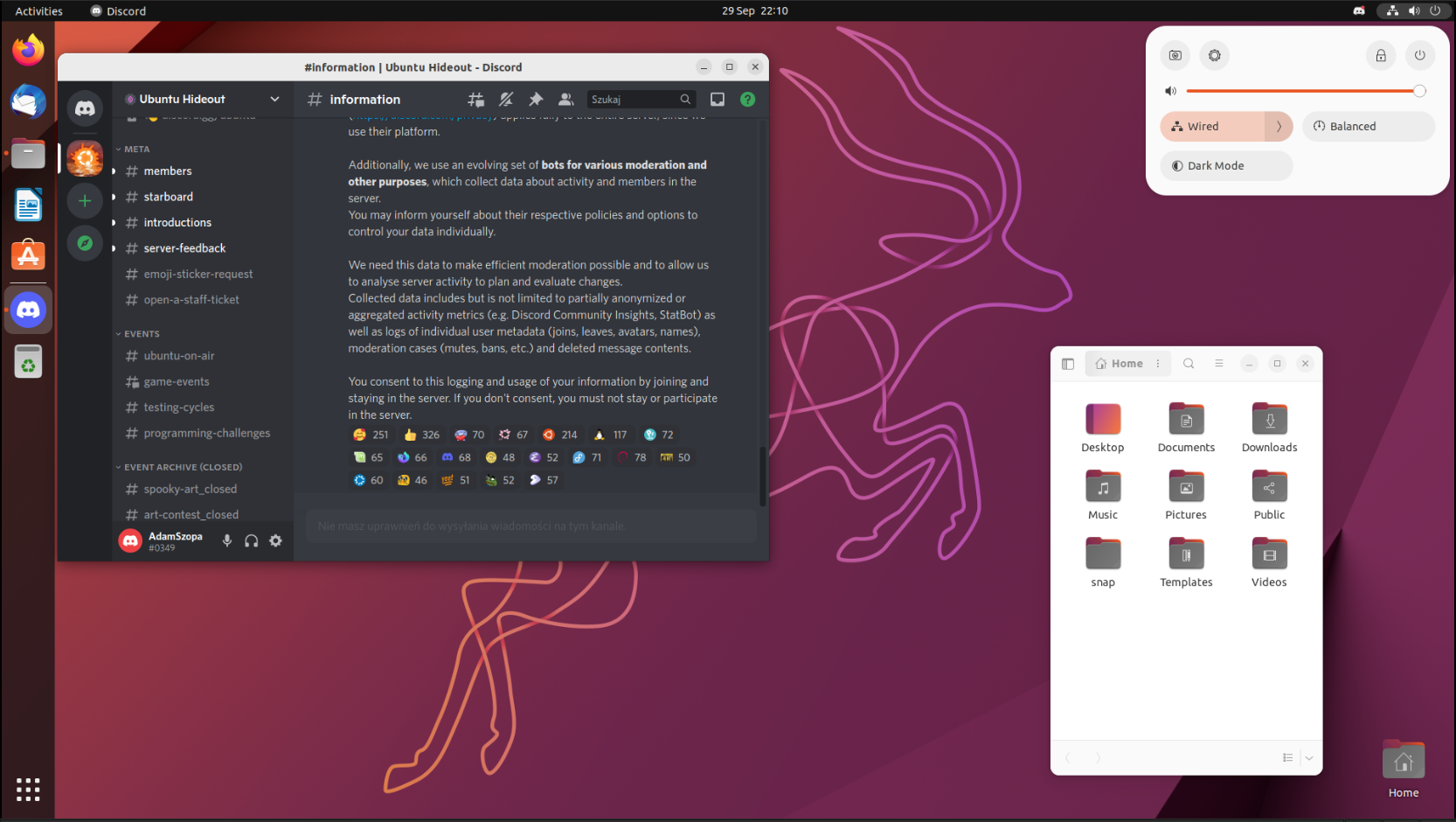Open user settings gear next to AdamSzopa
Screen dimensions: 1456x822
coord(275,540)
